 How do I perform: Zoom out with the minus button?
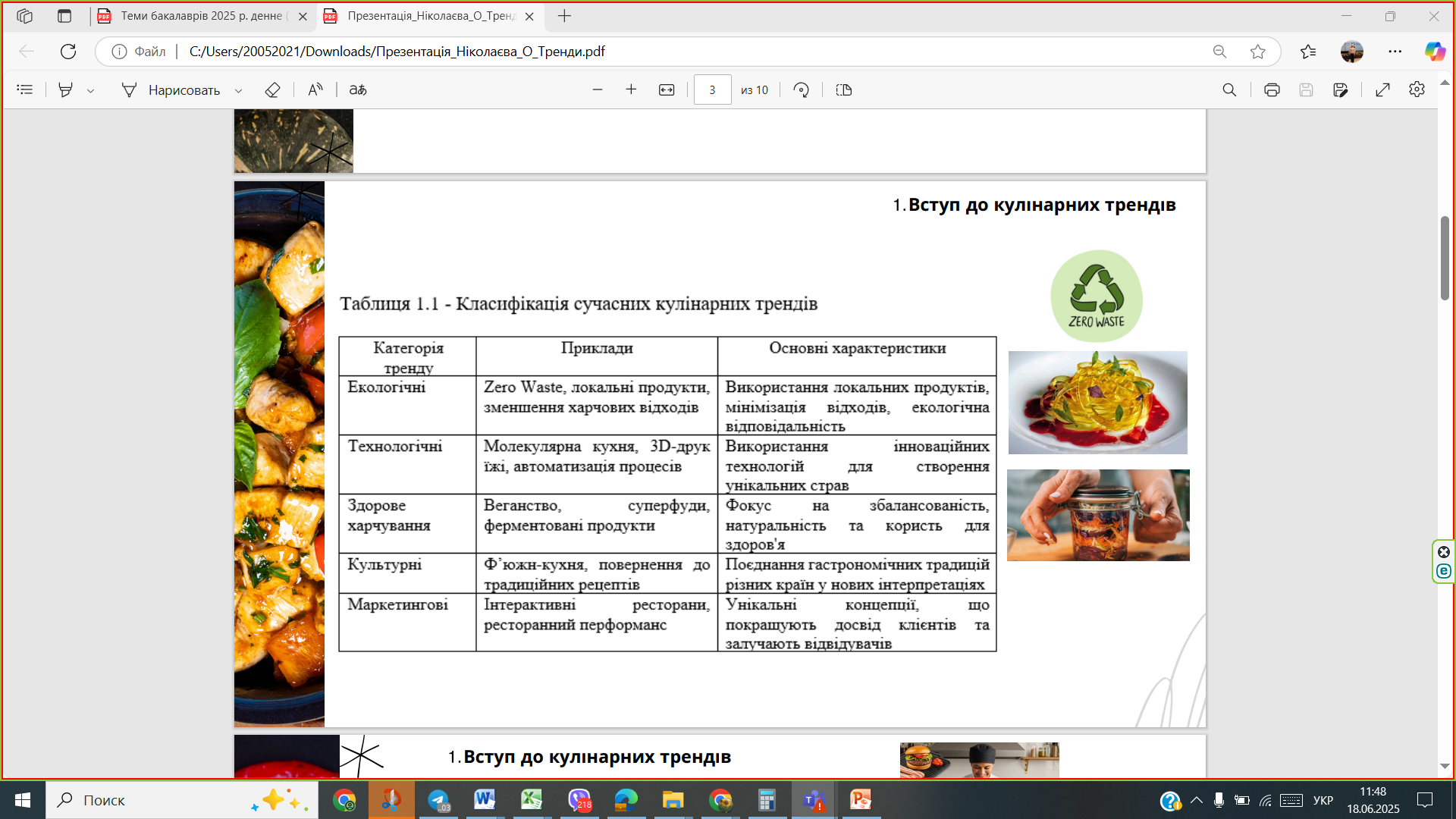pos(598,90)
